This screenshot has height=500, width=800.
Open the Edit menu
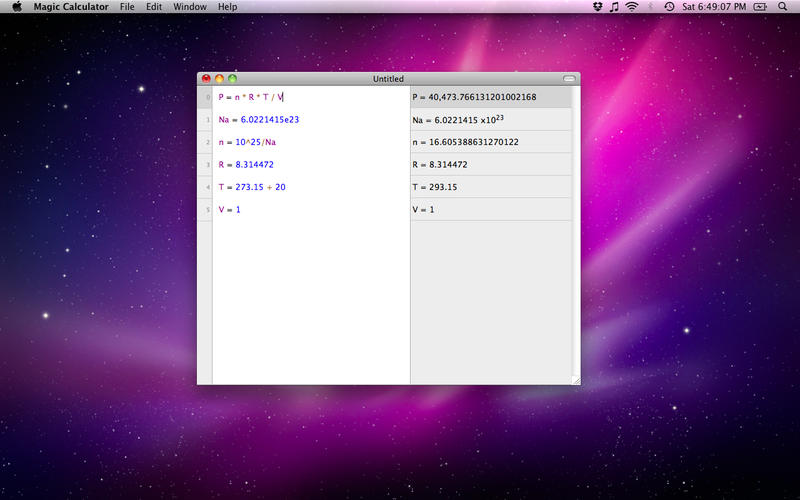[x=154, y=7]
